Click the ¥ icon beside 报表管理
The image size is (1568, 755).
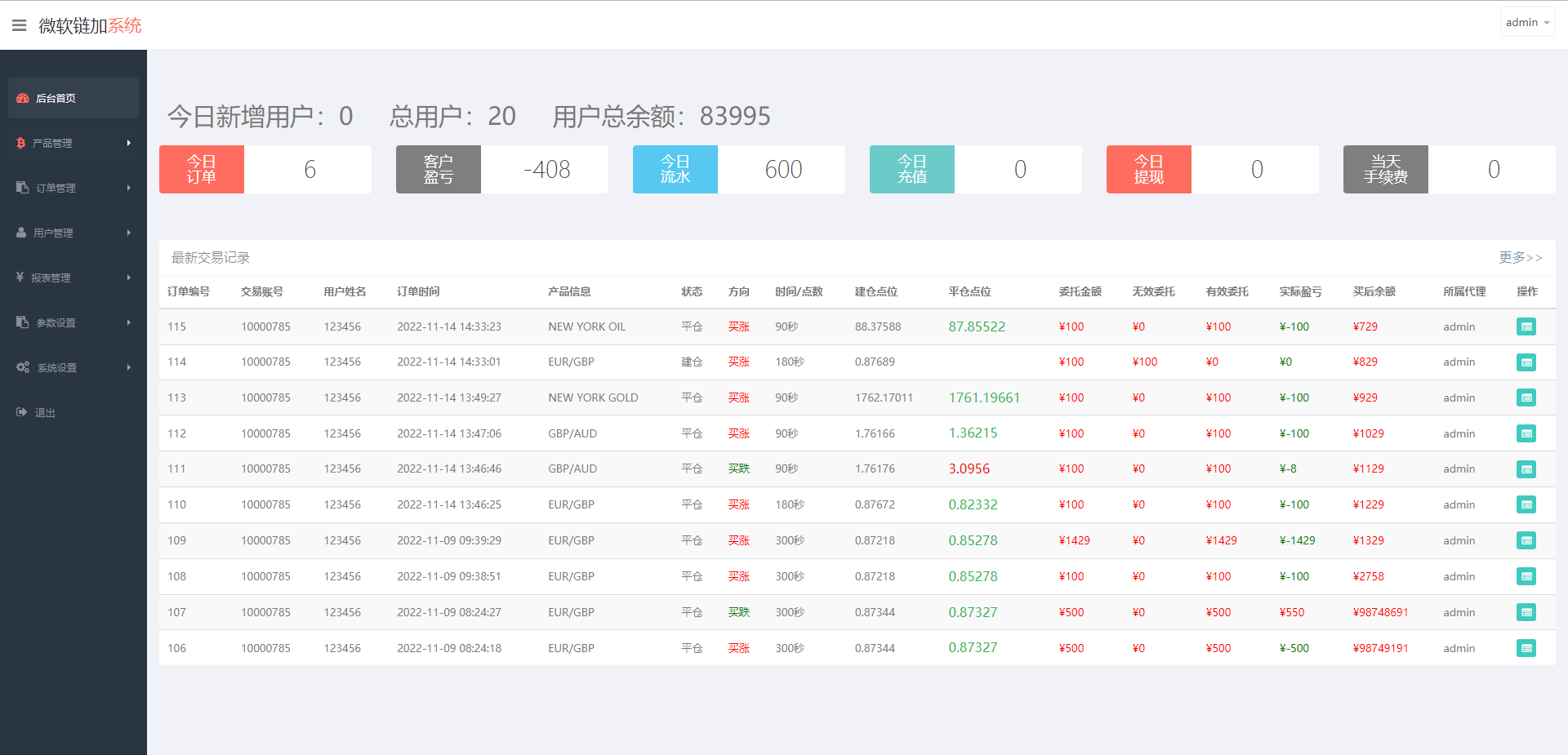[x=22, y=278]
